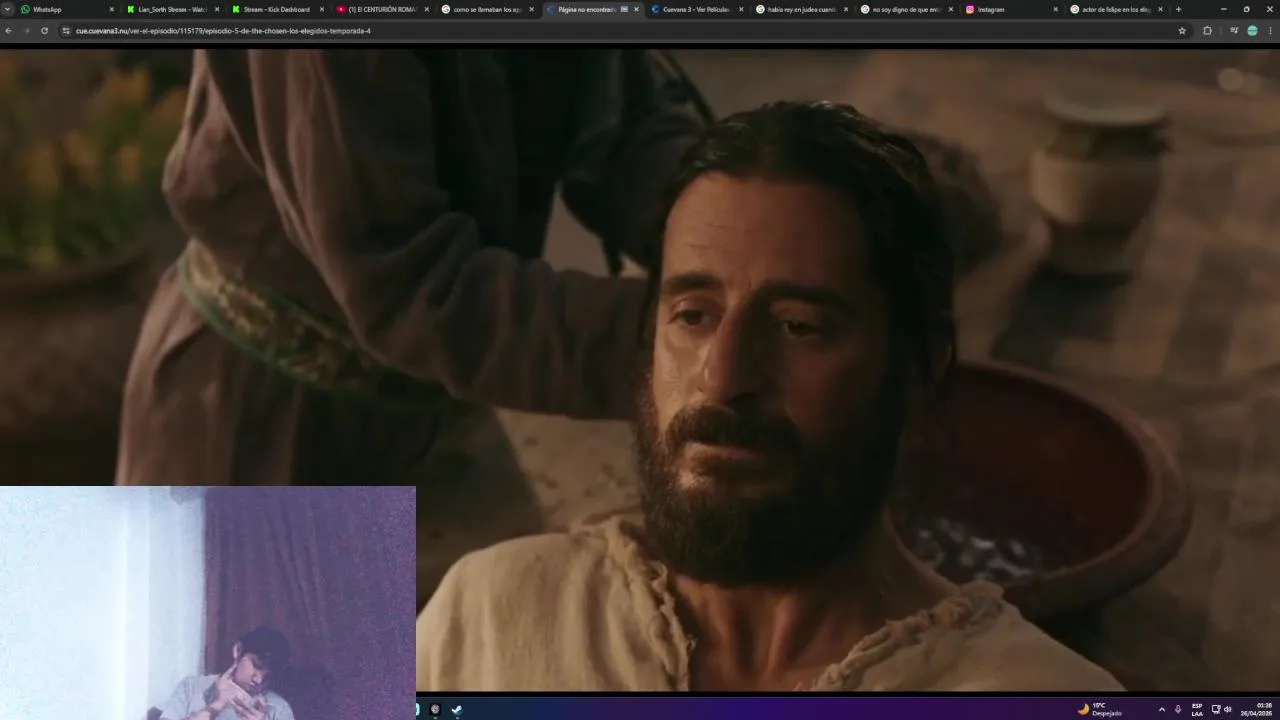Close the Lian_Sorth Stream tab
The width and height of the screenshot is (1280, 720).
pyautogui.click(x=216, y=9)
